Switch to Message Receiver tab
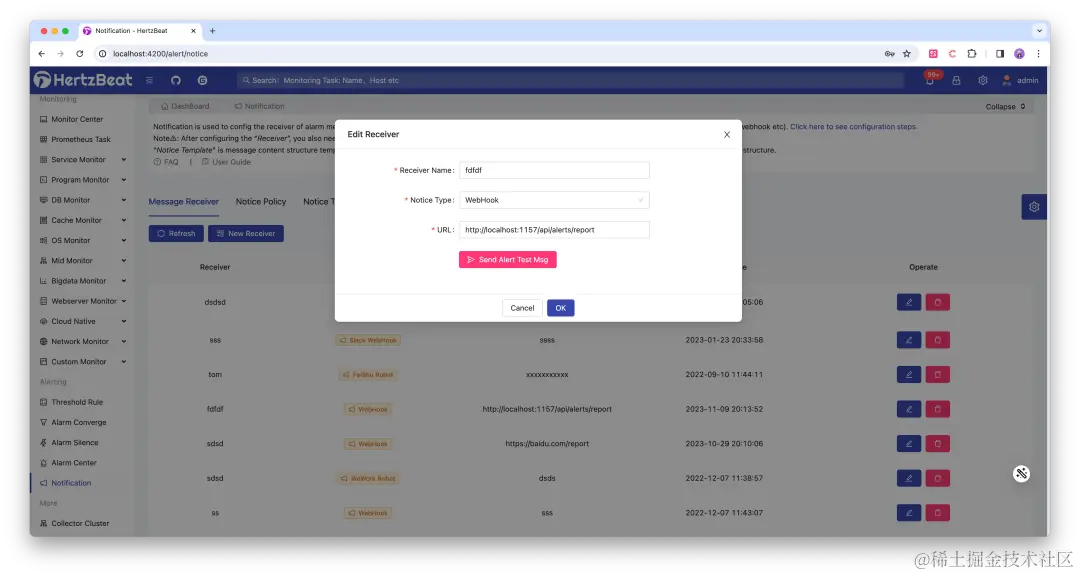 183,201
